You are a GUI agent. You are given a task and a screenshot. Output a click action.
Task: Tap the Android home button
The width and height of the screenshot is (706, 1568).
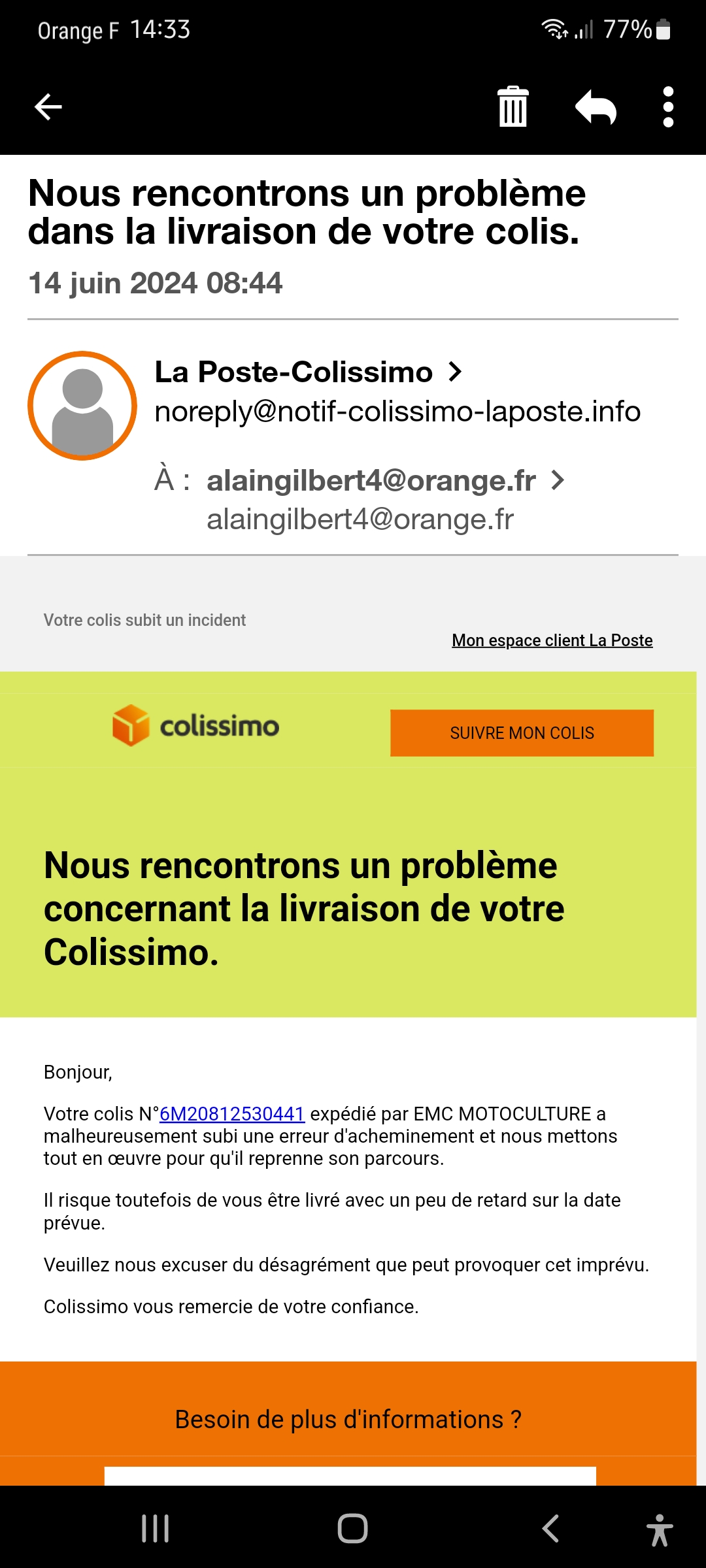(x=353, y=1528)
